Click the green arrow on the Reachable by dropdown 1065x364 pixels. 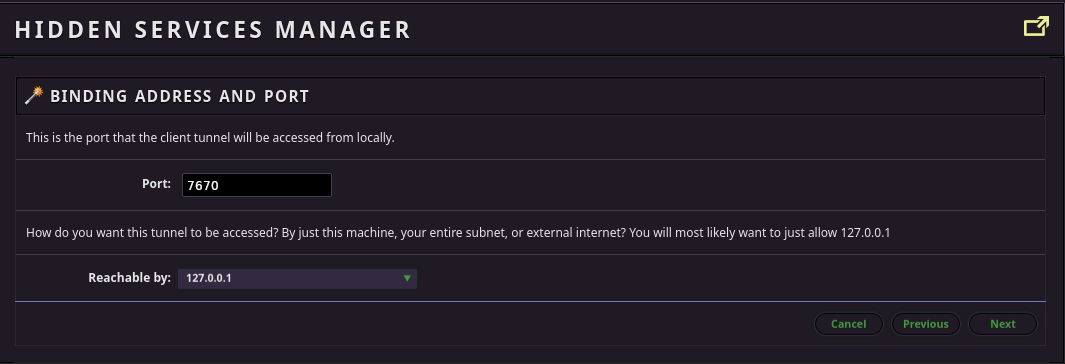[407, 278]
